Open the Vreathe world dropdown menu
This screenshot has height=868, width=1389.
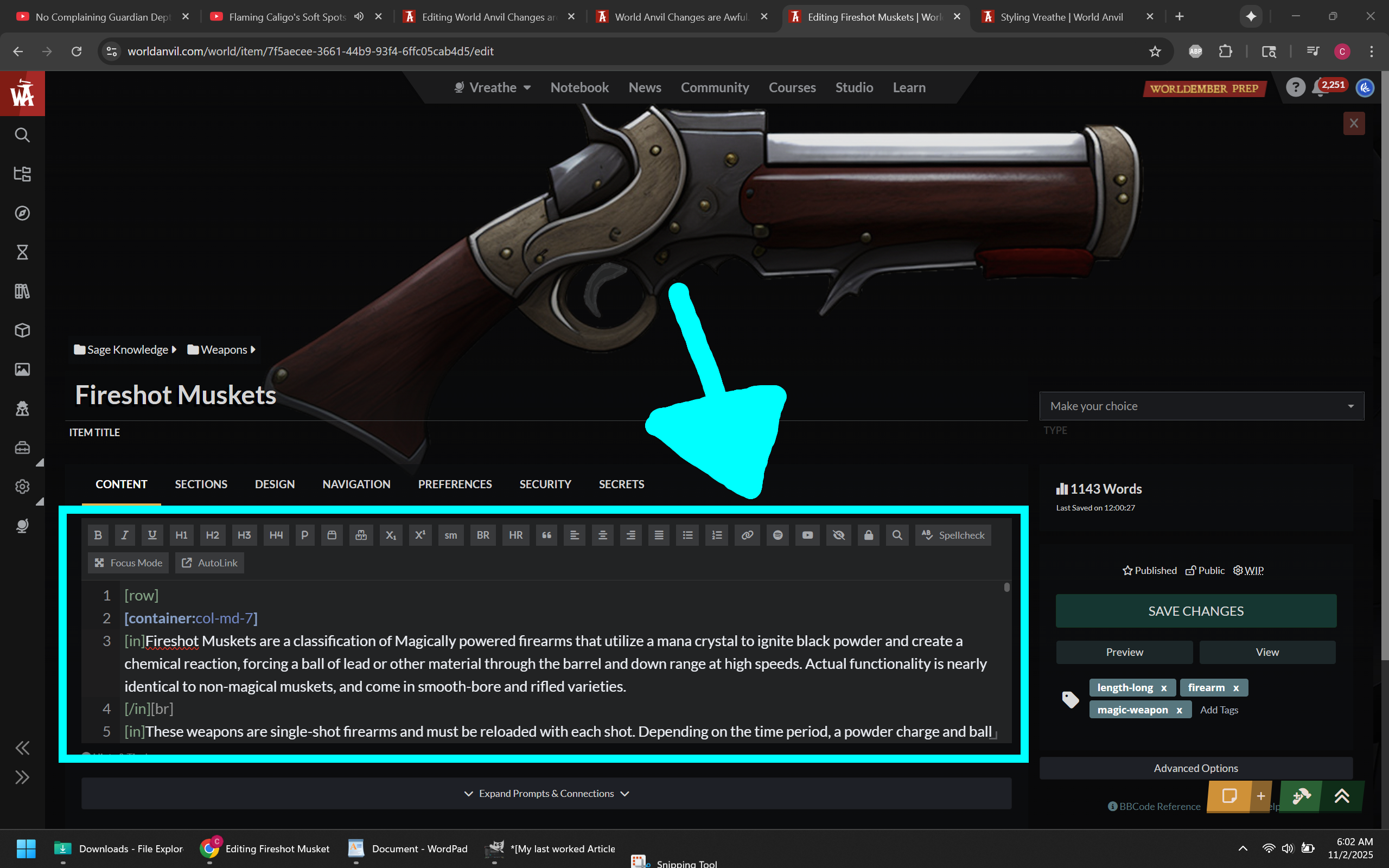493,87
